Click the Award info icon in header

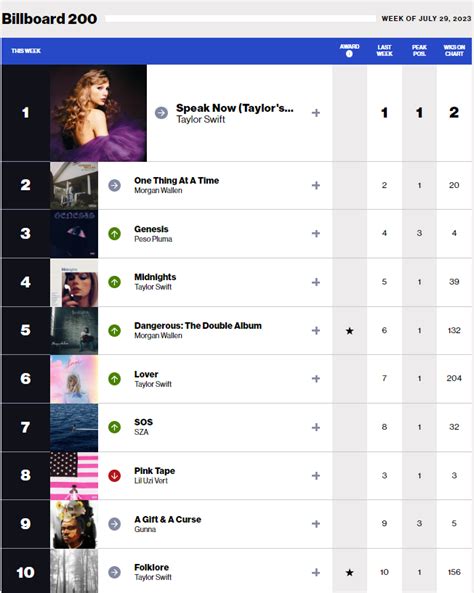[349, 54]
